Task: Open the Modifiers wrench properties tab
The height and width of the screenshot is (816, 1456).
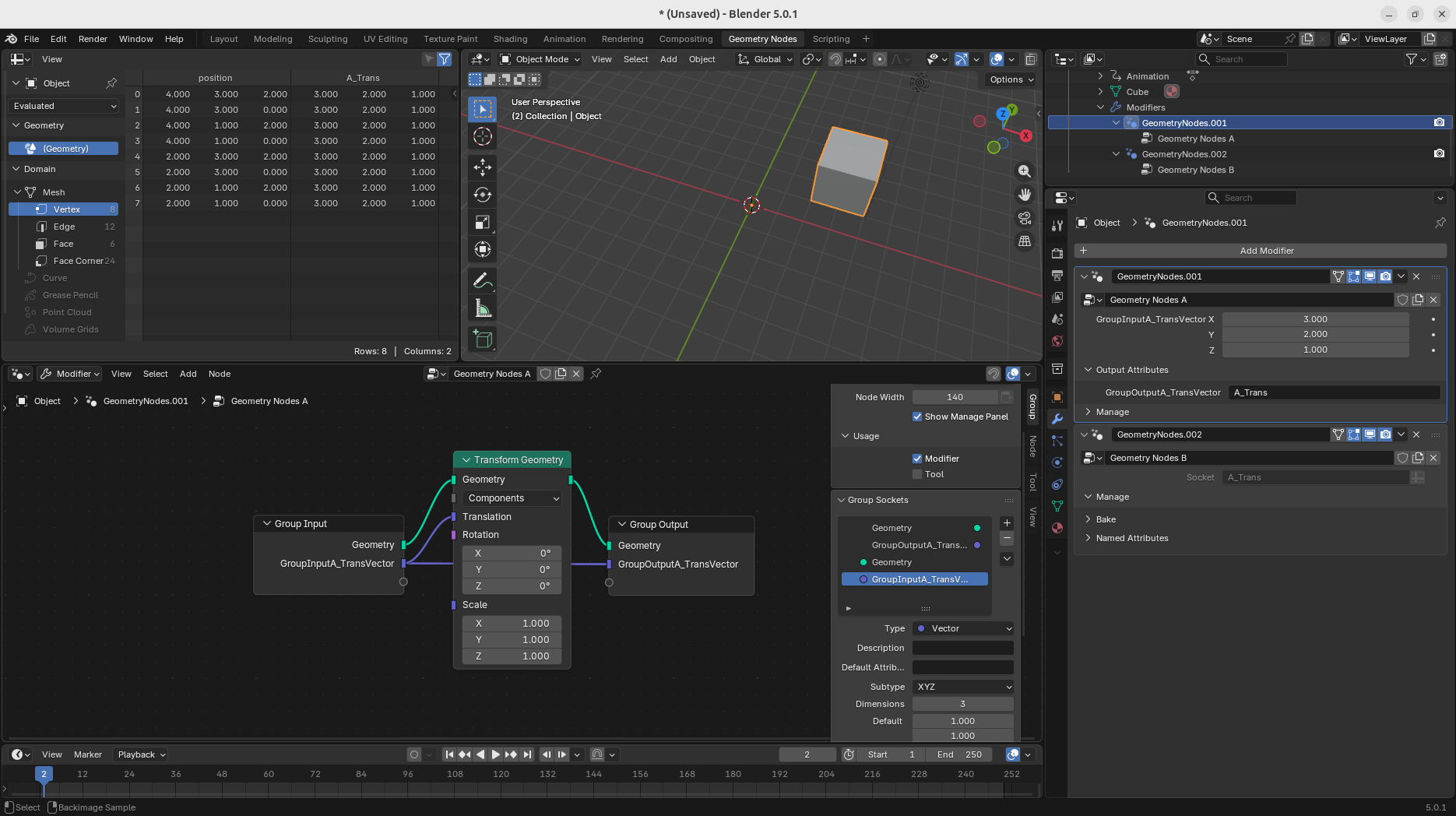Action: (x=1057, y=419)
